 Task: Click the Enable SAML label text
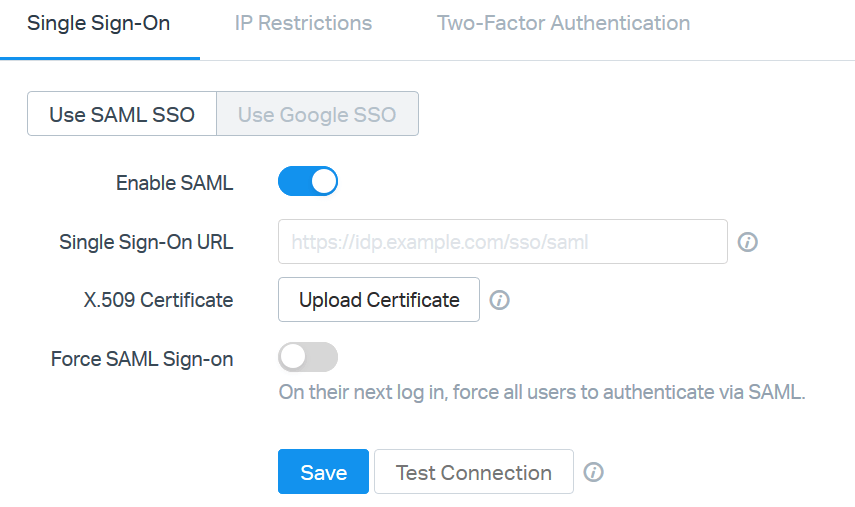[x=174, y=183]
